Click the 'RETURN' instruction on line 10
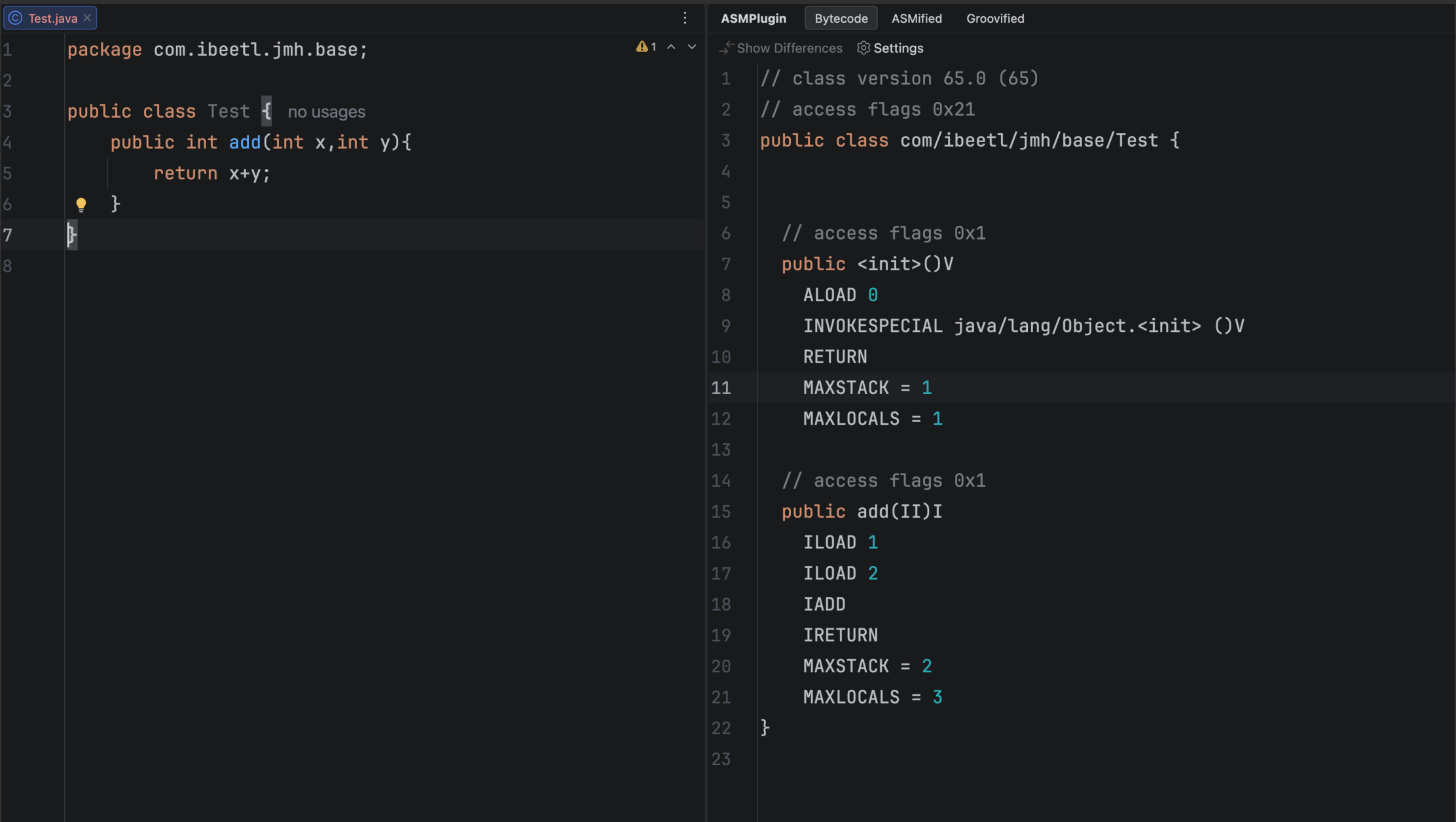The height and width of the screenshot is (822, 1456). click(x=835, y=357)
